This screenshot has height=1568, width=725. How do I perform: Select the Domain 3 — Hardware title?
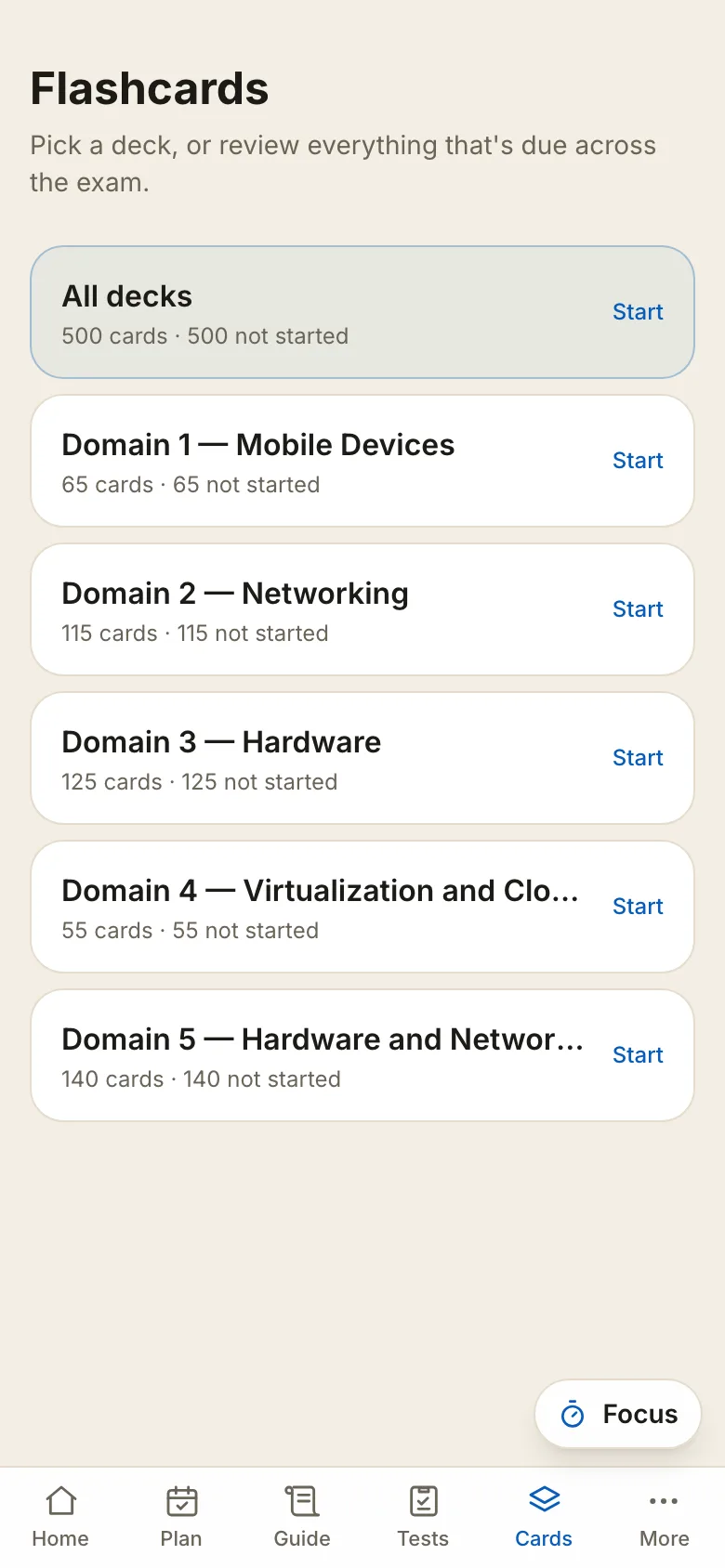(221, 742)
